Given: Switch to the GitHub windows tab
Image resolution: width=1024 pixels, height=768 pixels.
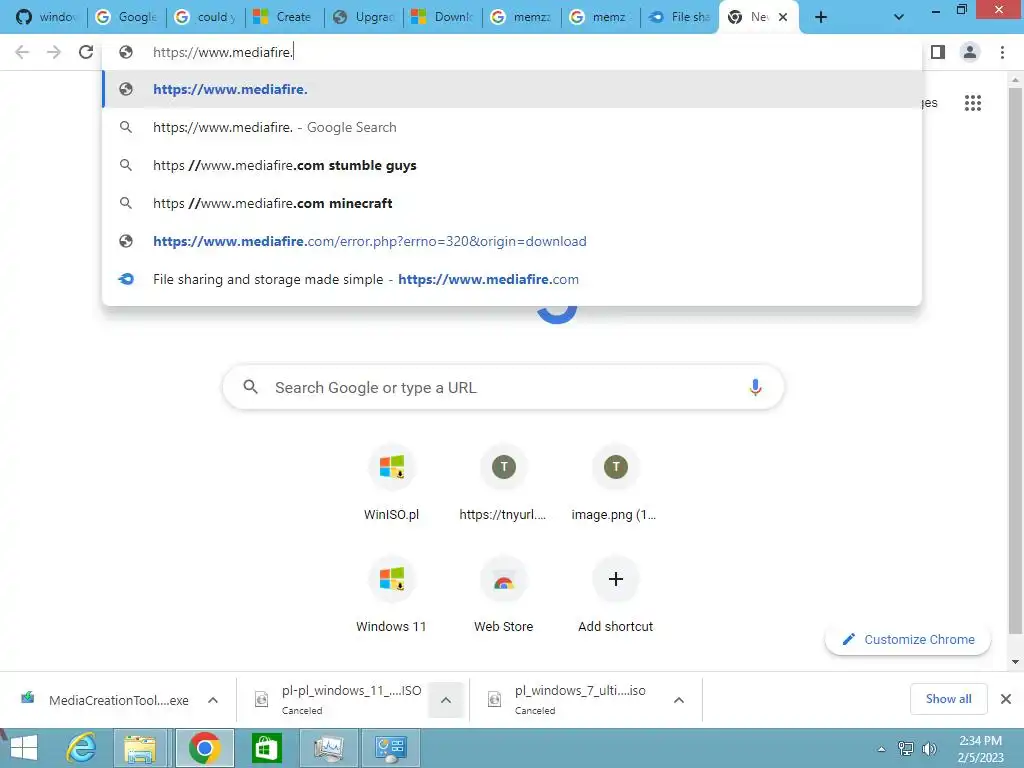Looking at the screenshot, I should (46, 17).
